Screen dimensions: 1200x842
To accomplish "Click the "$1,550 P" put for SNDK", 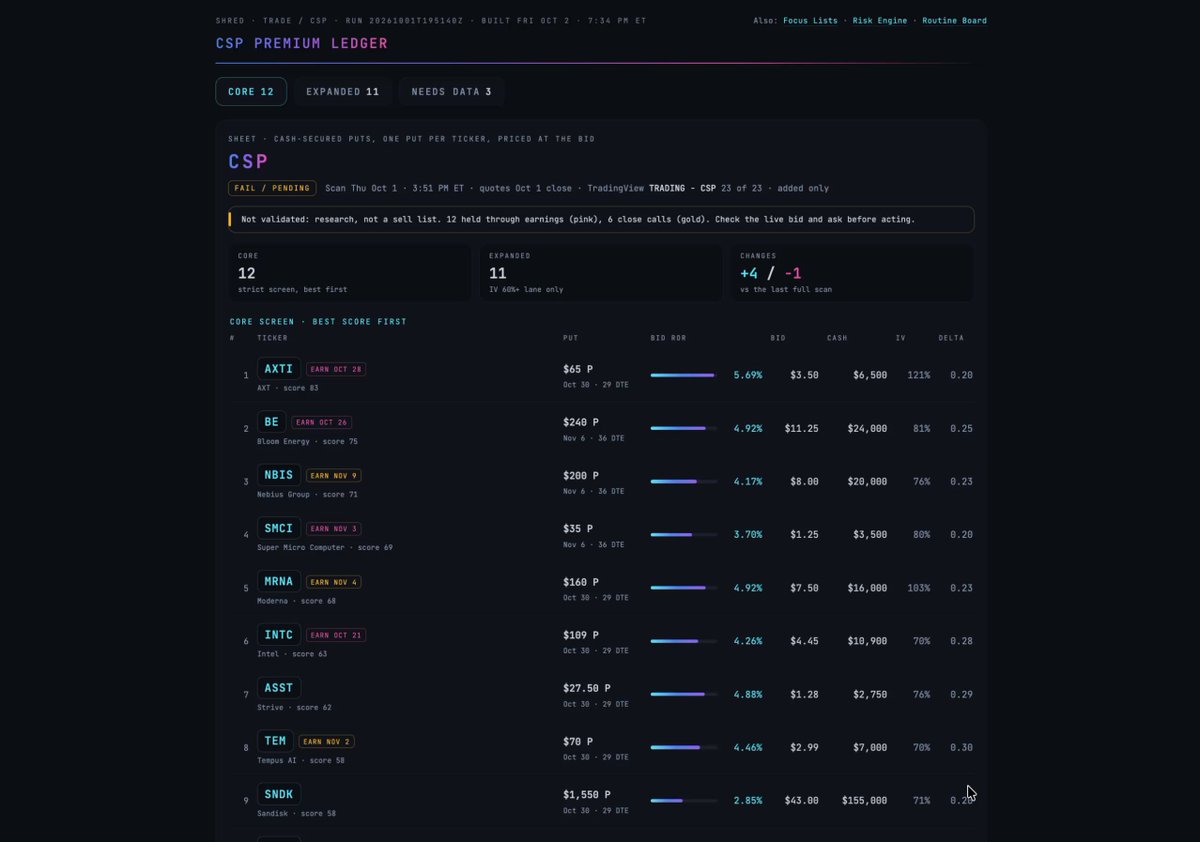I will click(x=588, y=794).
